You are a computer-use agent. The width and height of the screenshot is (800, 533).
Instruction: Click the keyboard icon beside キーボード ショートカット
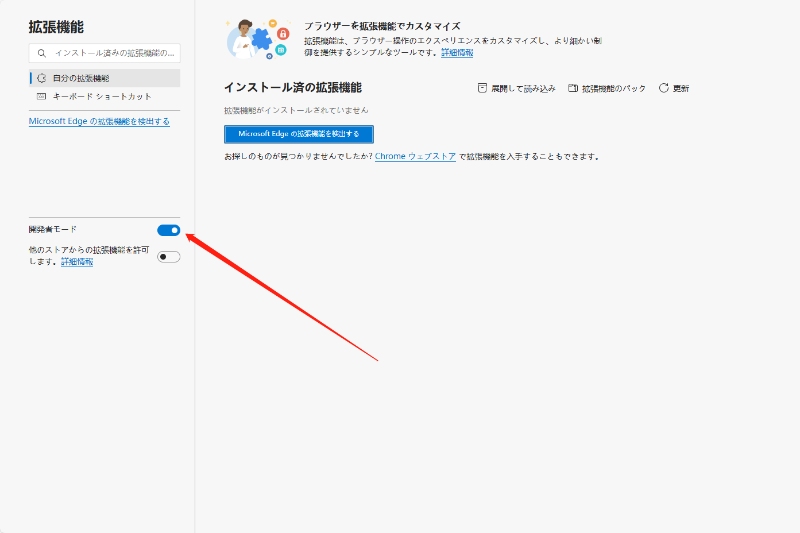[x=42, y=96]
